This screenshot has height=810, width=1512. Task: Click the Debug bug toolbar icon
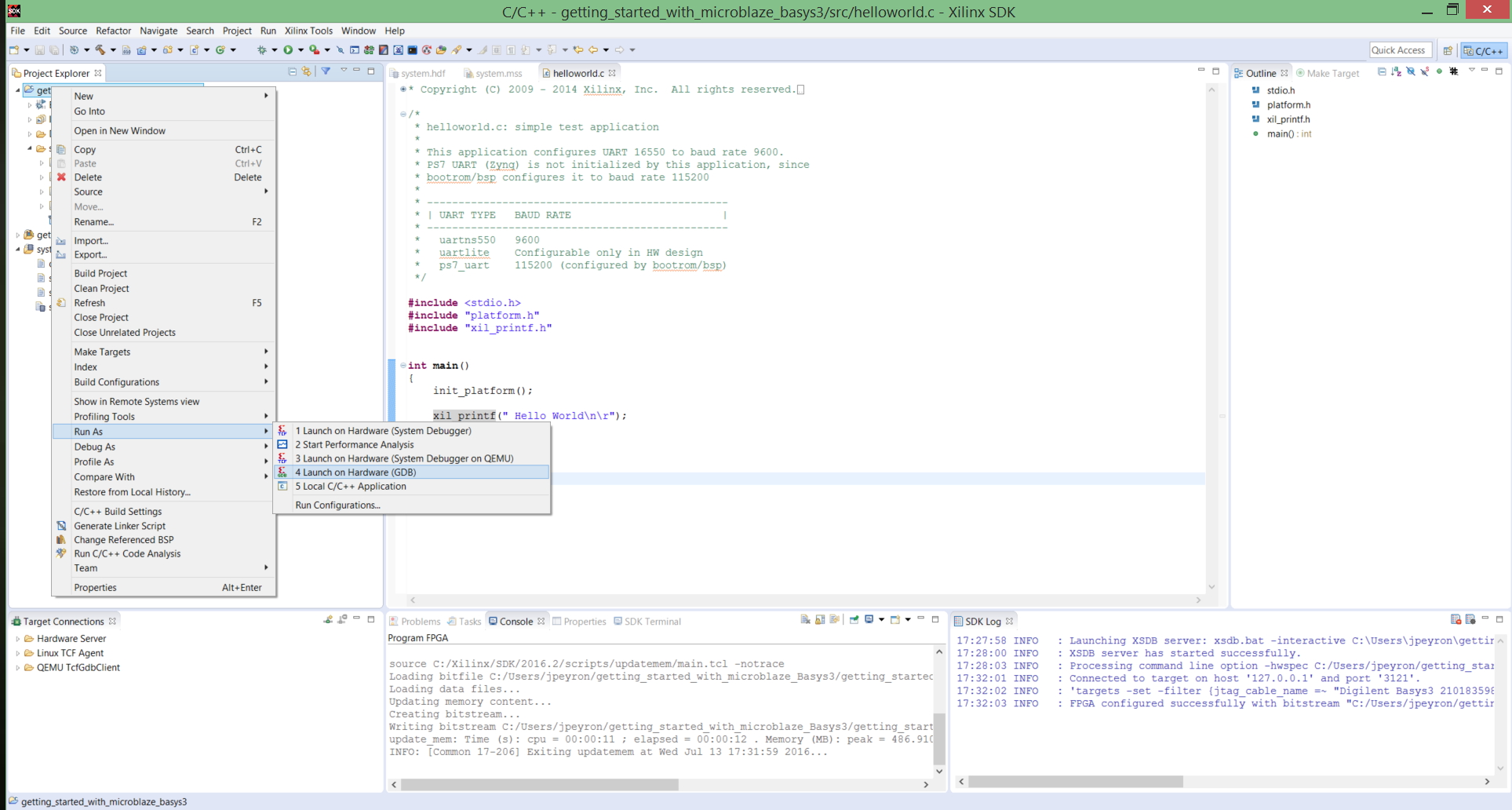pos(262,50)
